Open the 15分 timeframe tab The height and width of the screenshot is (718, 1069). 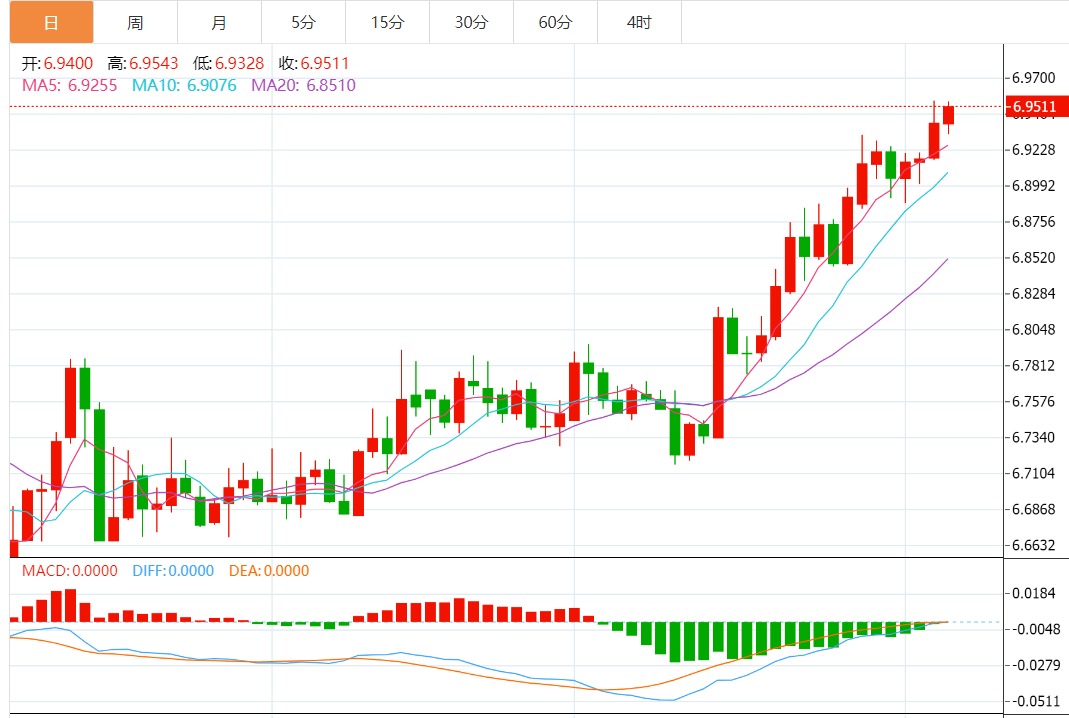pos(387,23)
